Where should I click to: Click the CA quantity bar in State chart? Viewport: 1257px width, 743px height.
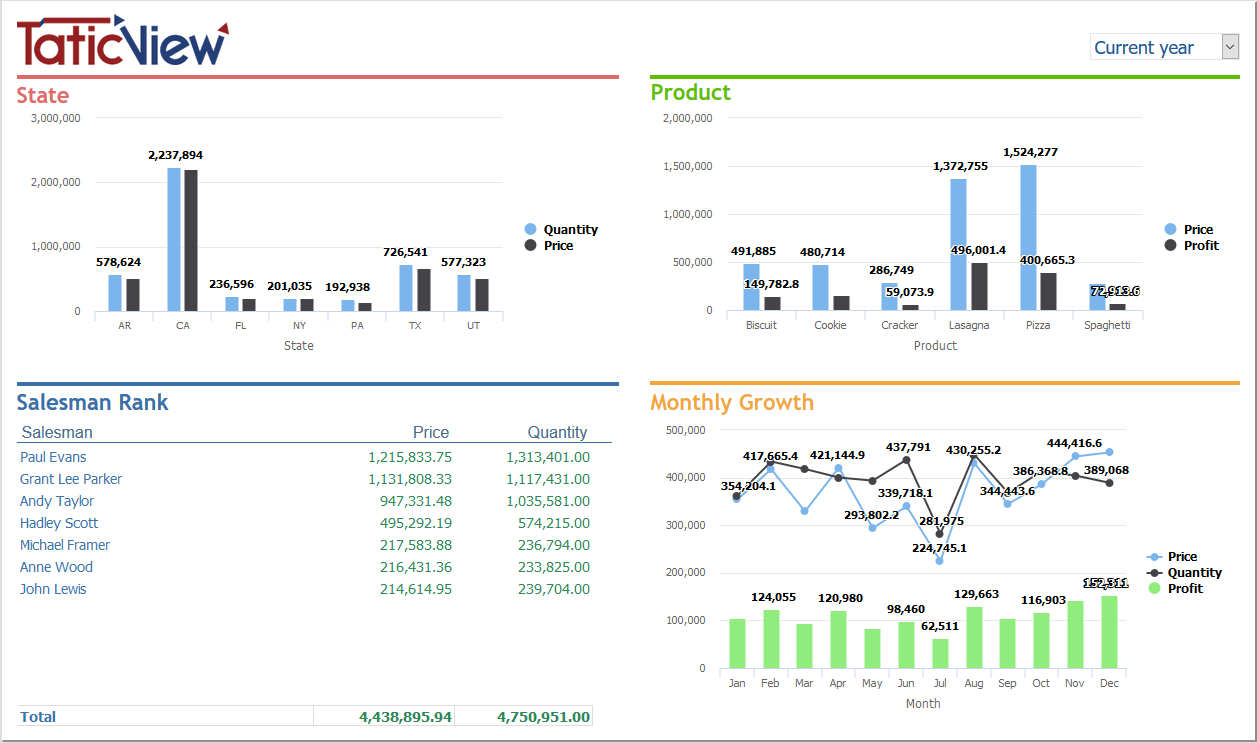[x=174, y=240]
